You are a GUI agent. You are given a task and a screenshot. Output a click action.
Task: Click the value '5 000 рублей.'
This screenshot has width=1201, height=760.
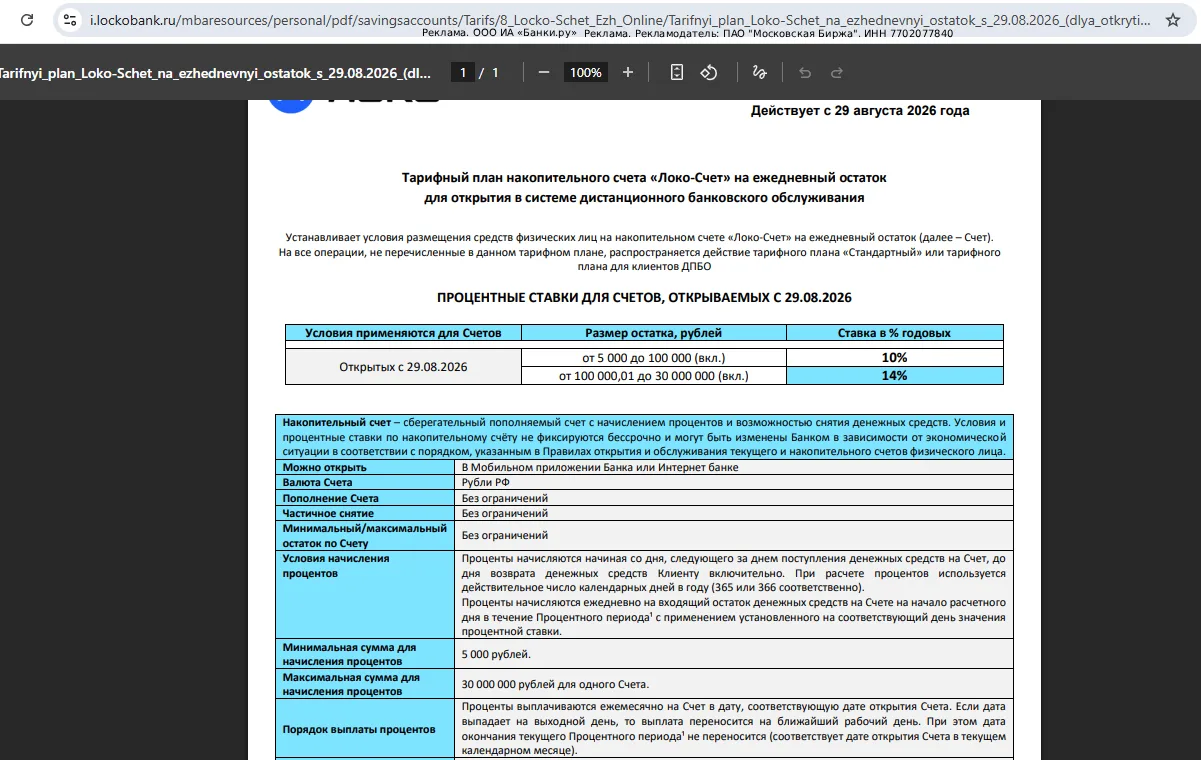pos(496,655)
